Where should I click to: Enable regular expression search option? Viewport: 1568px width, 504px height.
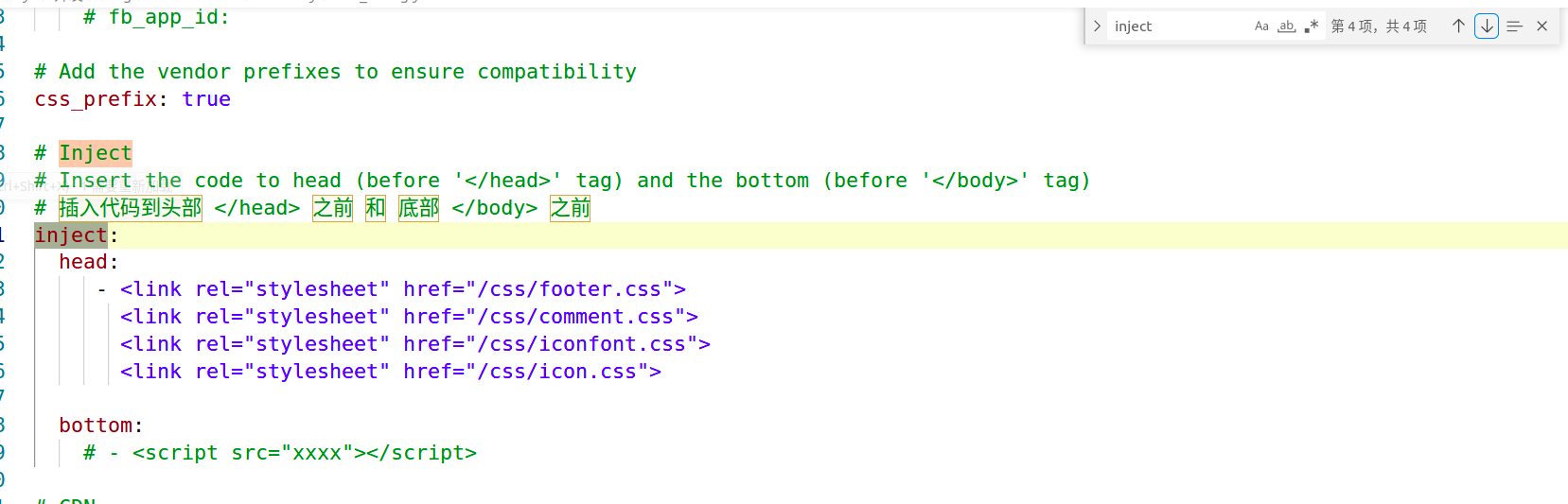(1311, 26)
